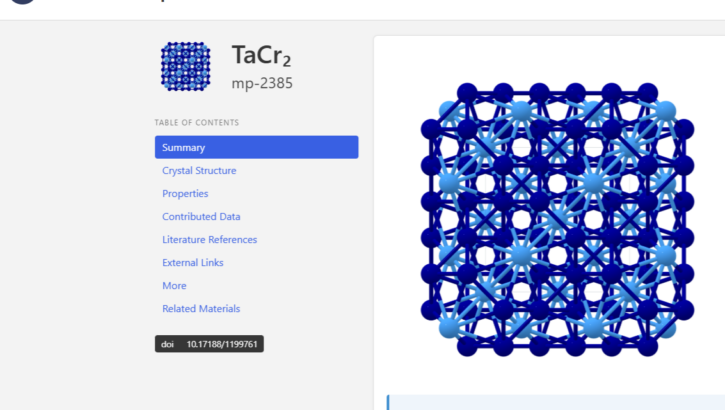Go to Contributed Data section
725x410 pixels.
[201, 216]
